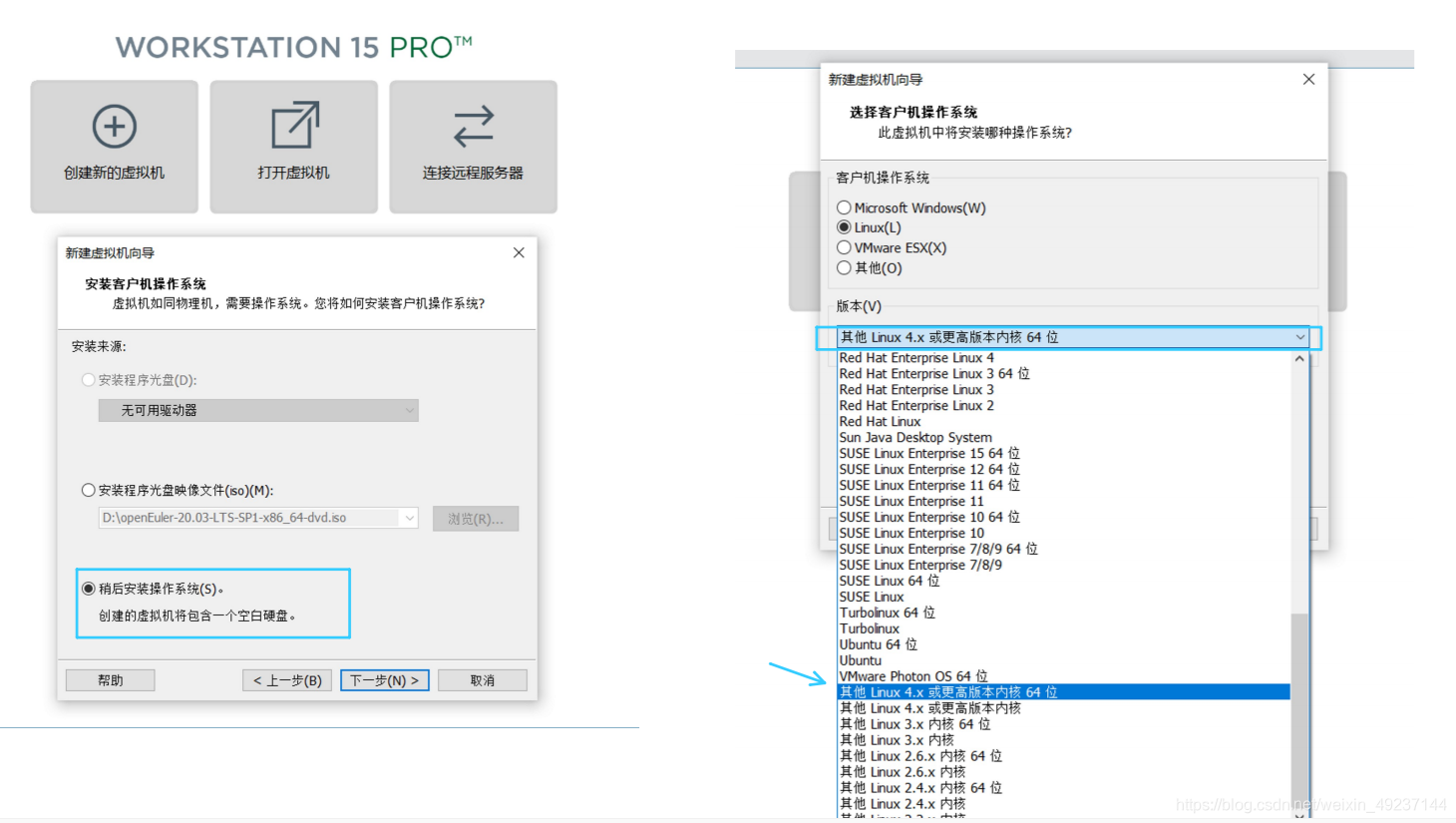
Task: Click the connect to remote server arrows icon
Action: pyautogui.click(x=474, y=127)
